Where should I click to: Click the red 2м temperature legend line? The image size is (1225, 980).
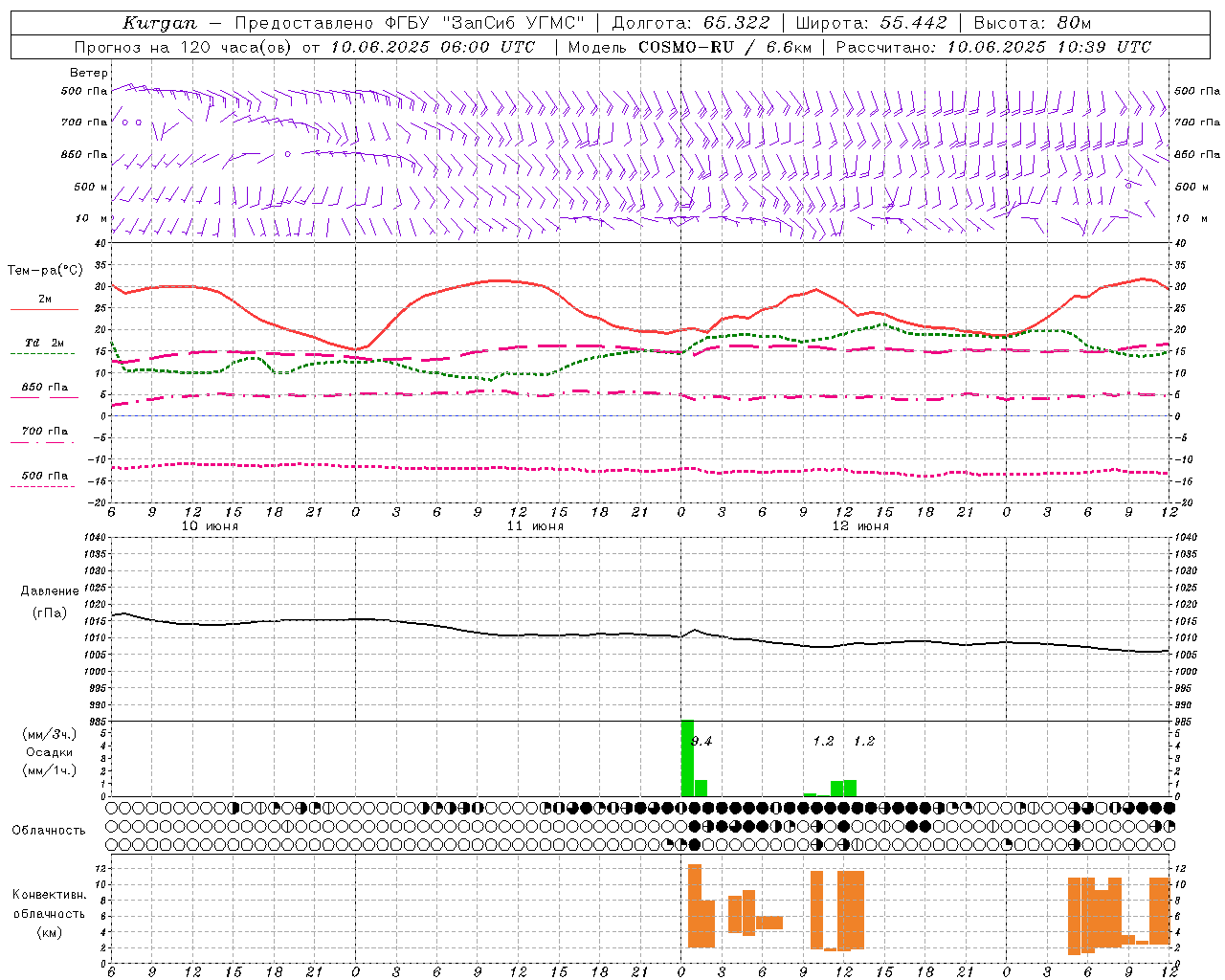pos(44,309)
